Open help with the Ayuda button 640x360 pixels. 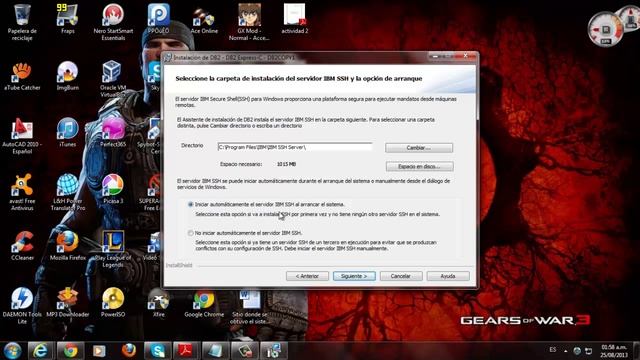click(448, 276)
